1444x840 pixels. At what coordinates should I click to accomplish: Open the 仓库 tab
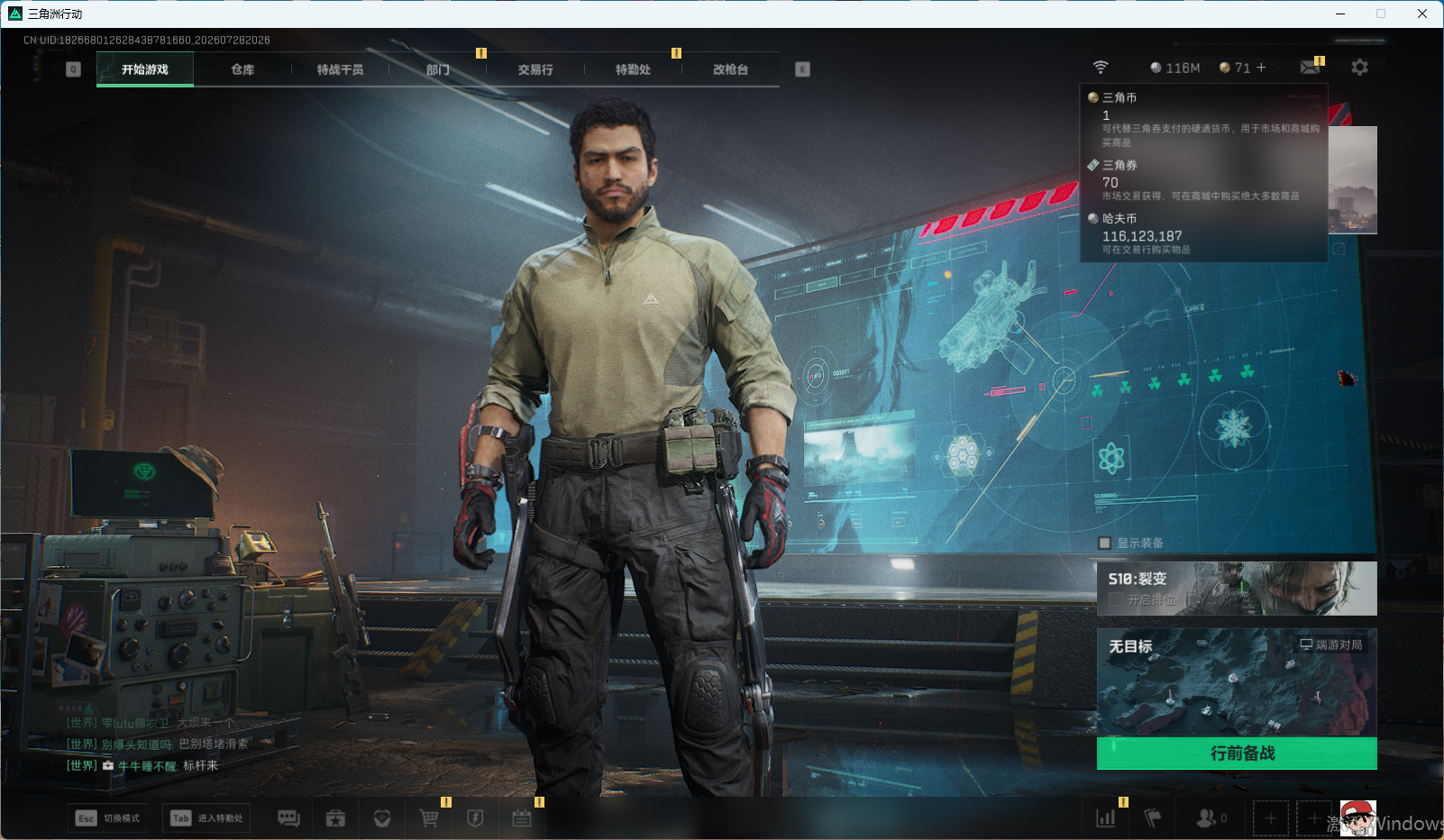[242, 69]
